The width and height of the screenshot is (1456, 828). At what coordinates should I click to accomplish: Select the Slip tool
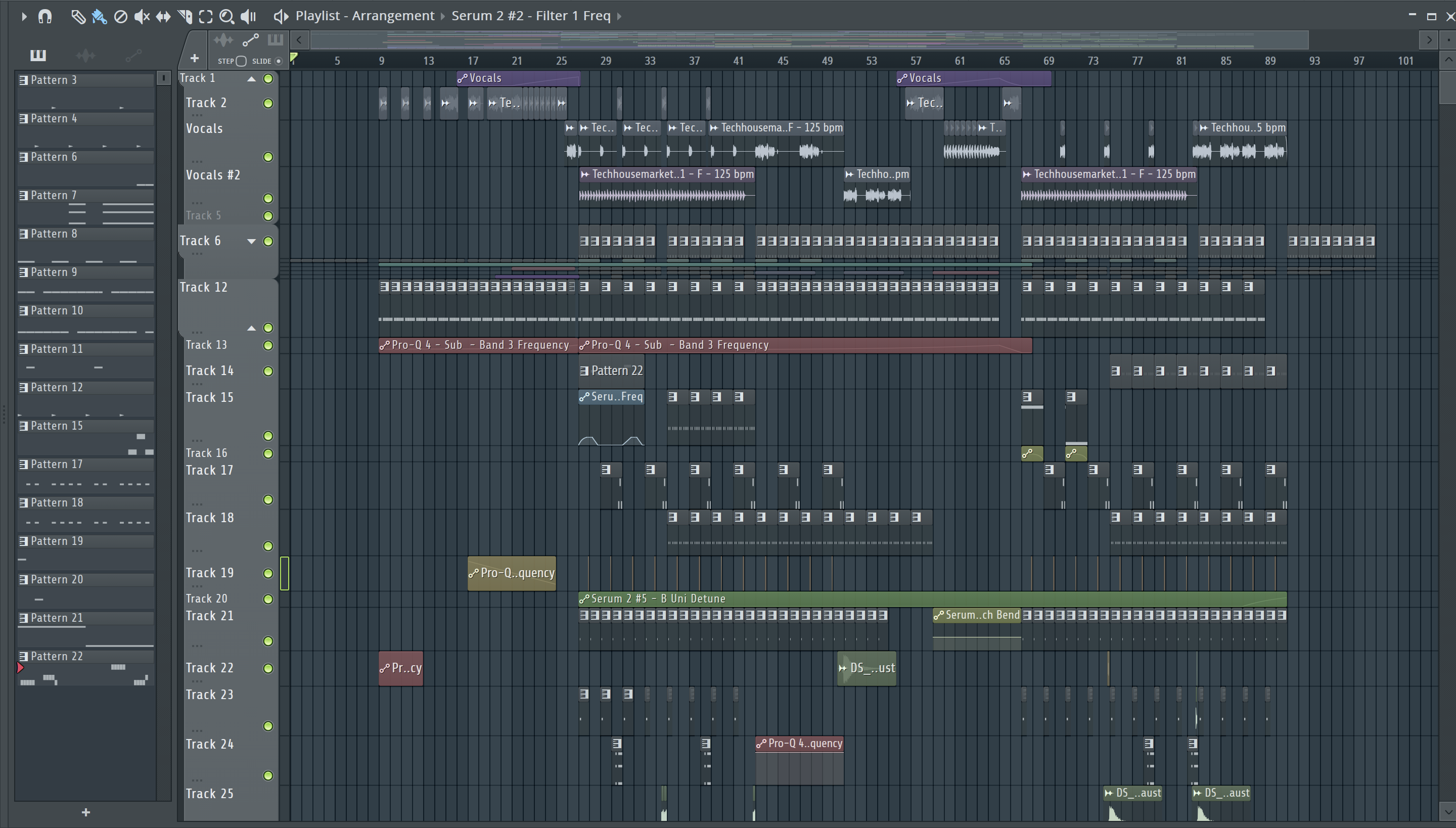tap(163, 17)
